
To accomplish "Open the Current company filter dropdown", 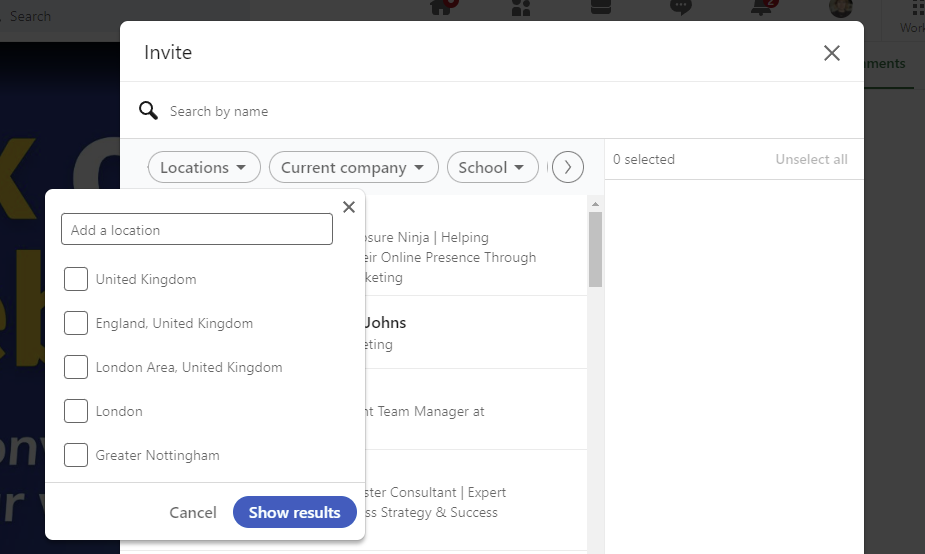I will tap(353, 168).
